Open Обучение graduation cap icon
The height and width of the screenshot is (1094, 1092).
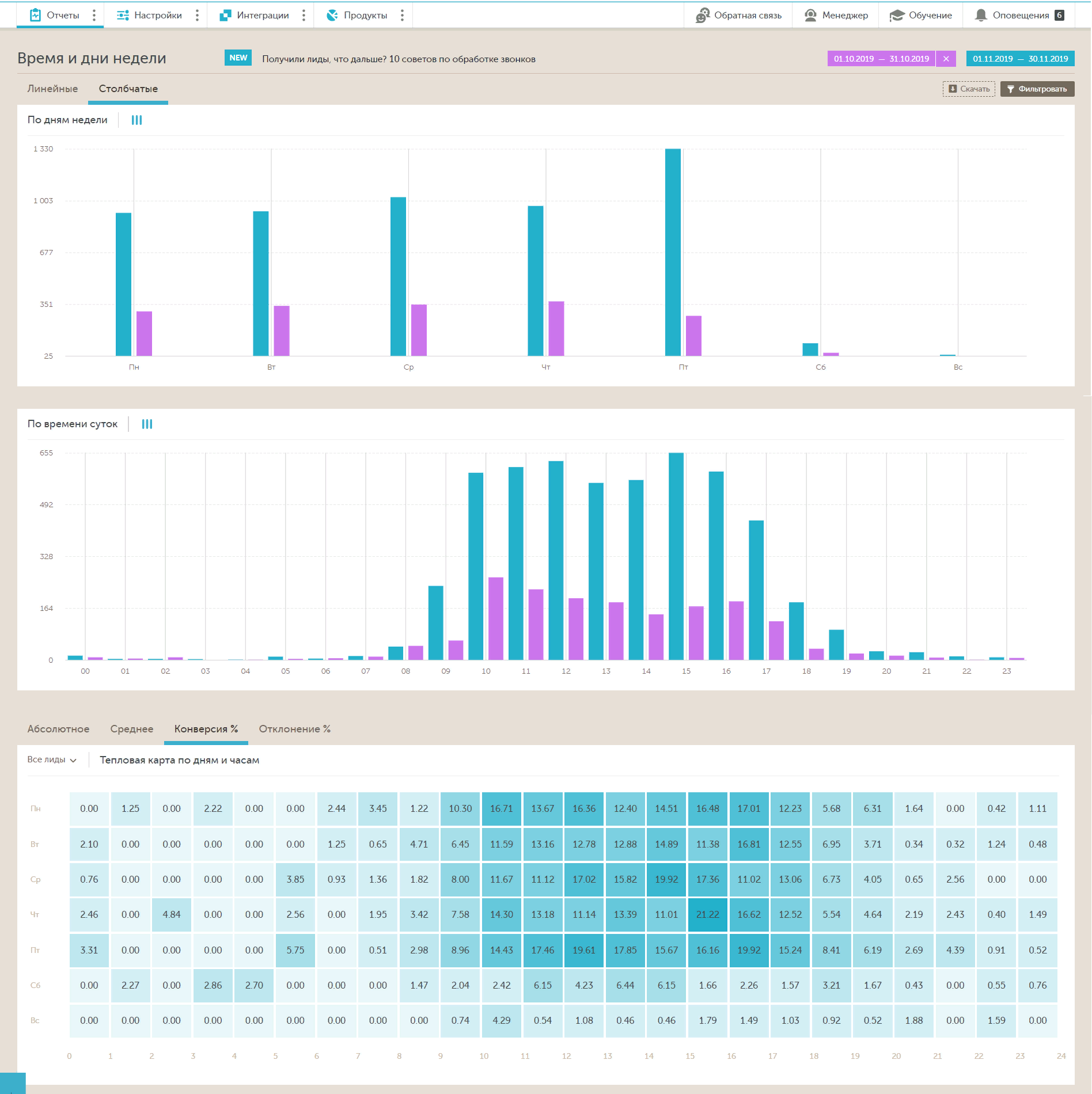click(x=897, y=16)
